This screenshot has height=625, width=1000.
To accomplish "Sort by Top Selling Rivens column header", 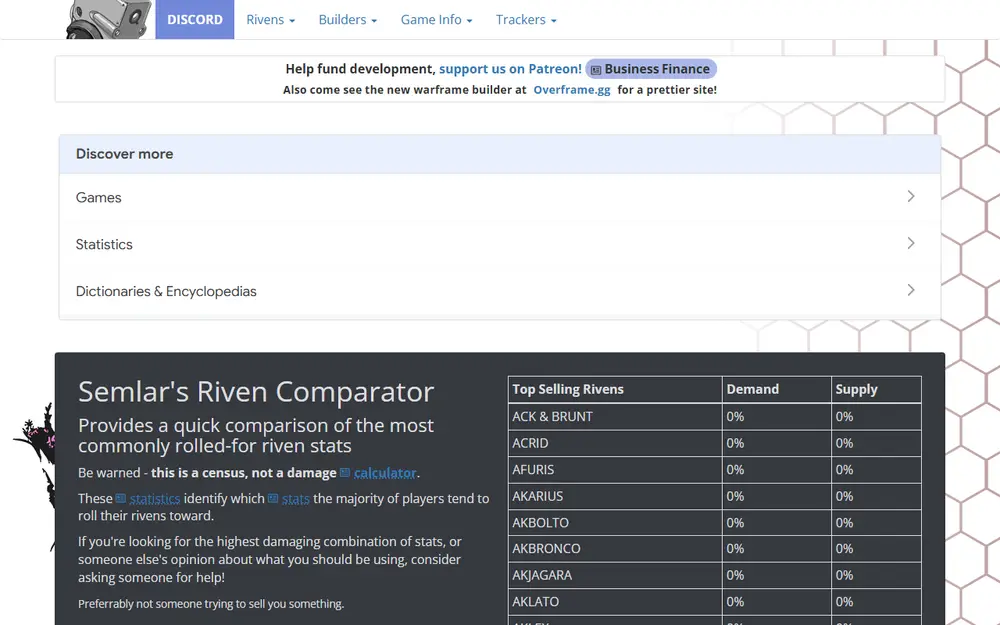I will (x=615, y=389).
